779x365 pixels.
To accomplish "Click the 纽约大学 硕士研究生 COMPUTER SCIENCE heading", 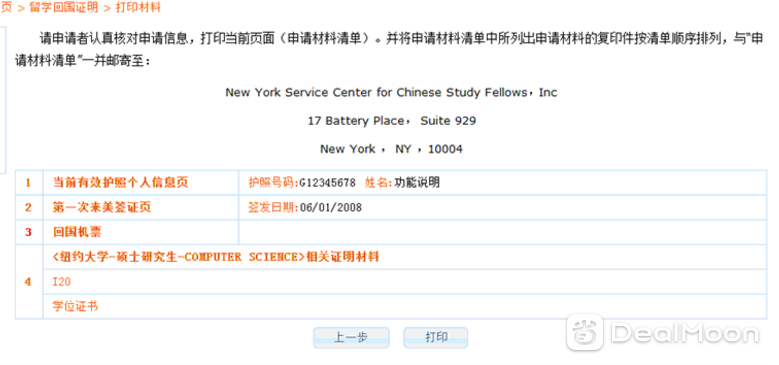I will pos(216,257).
